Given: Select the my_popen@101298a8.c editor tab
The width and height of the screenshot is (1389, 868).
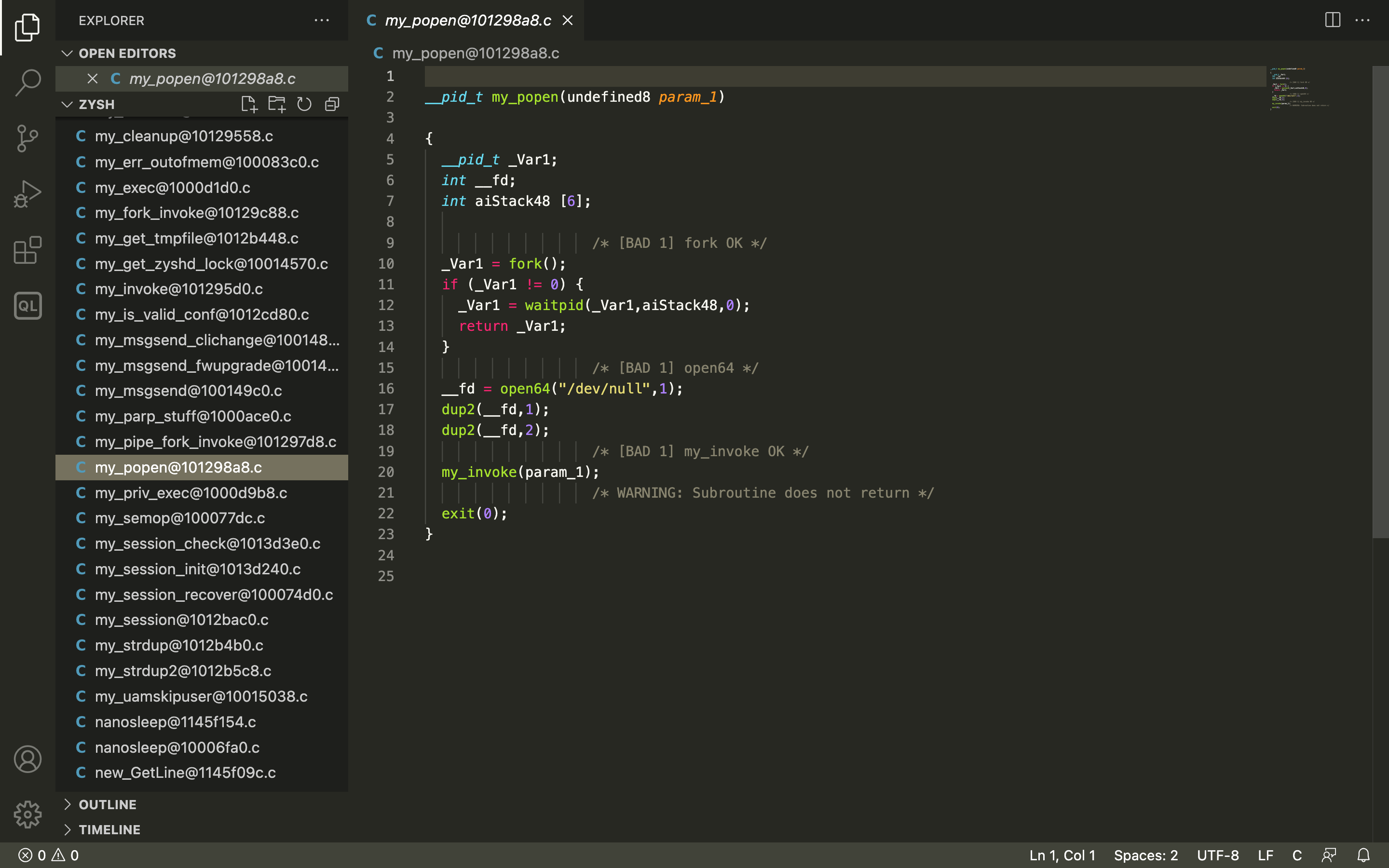Looking at the screenshot, I should tap(467, 21).
